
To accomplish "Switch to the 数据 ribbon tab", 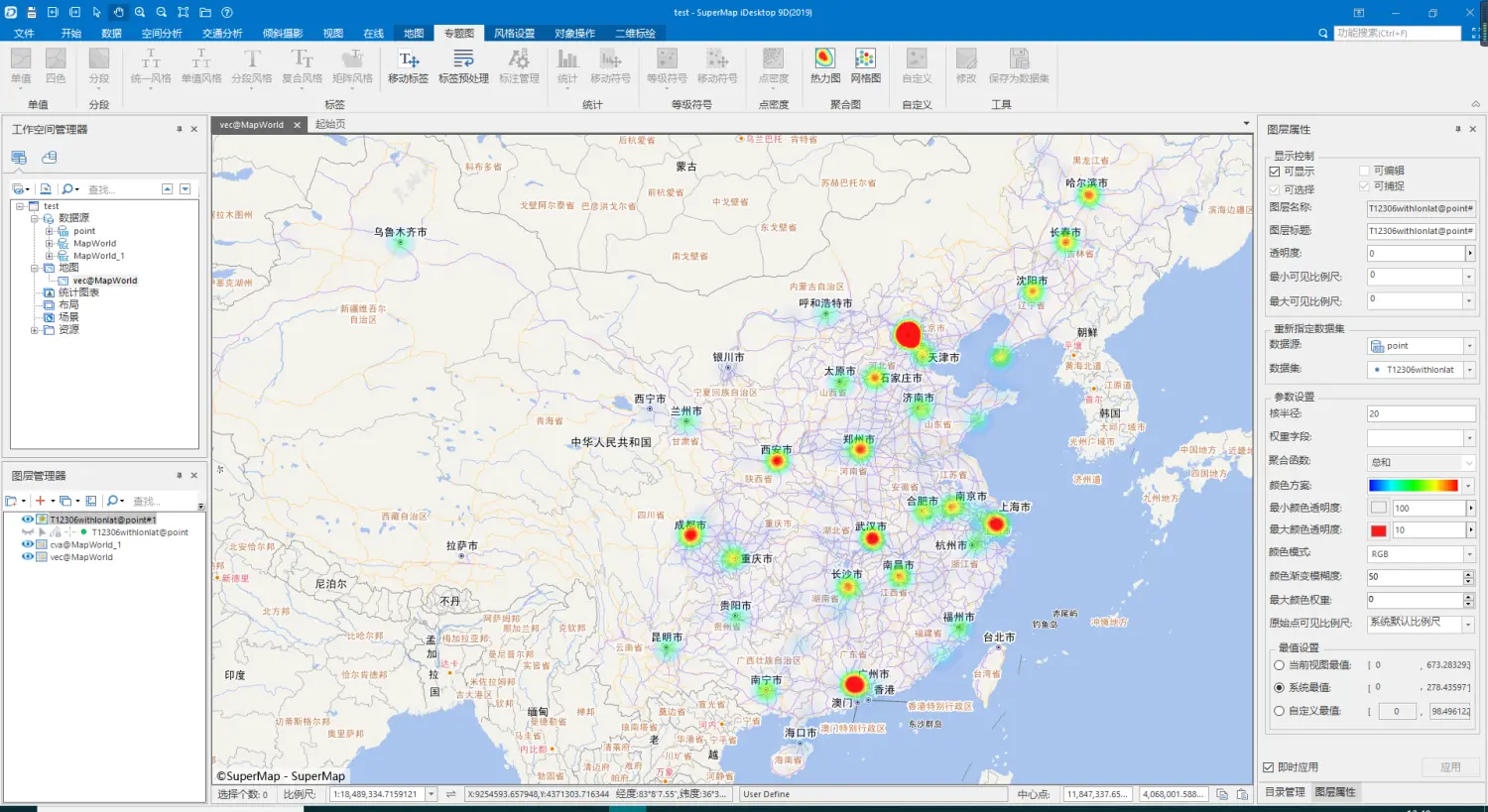I will coord(111,34).
